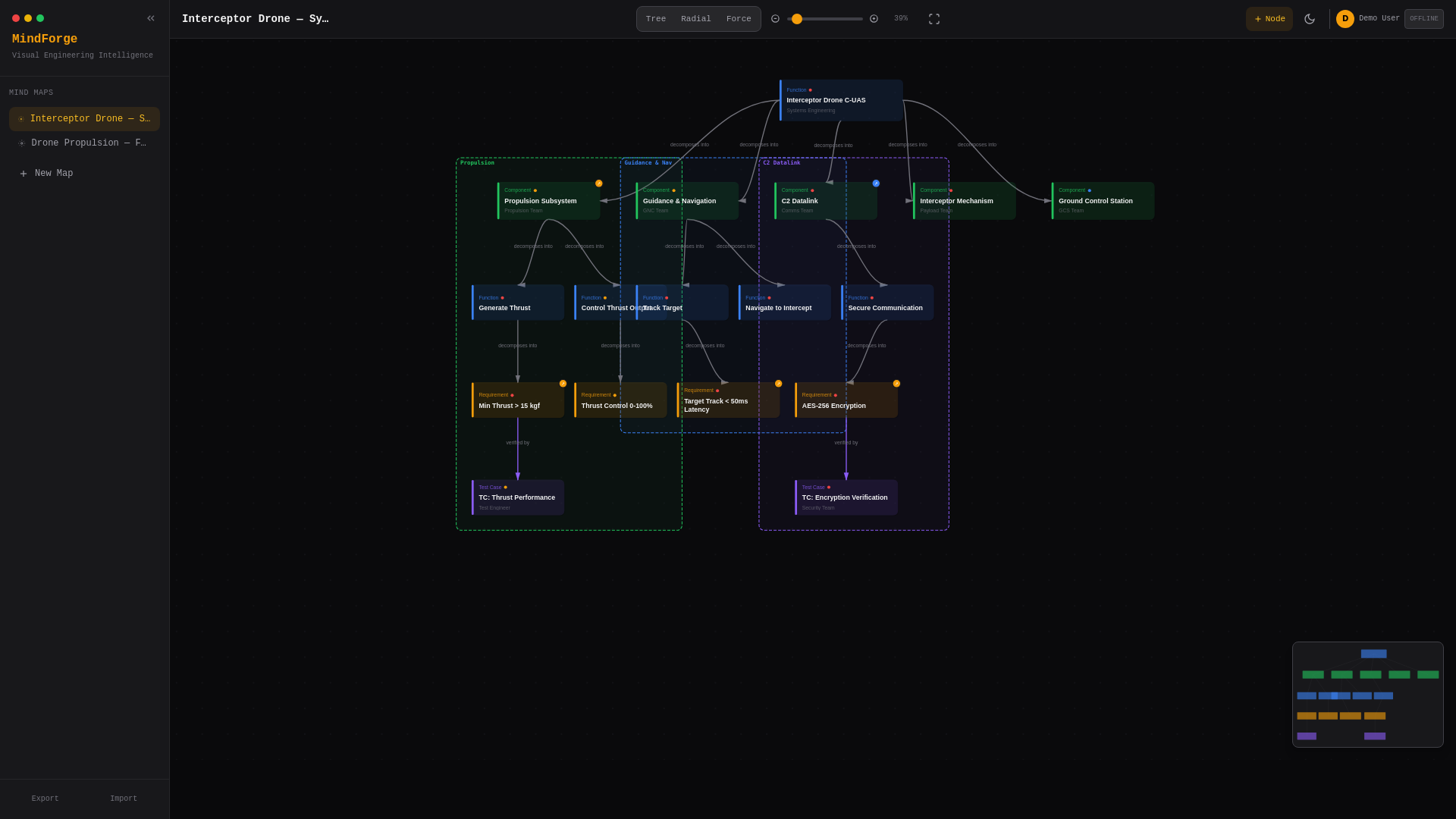Click the zoom out magnifier icon
Screen dimensions: 1456x819
point(775,19)
